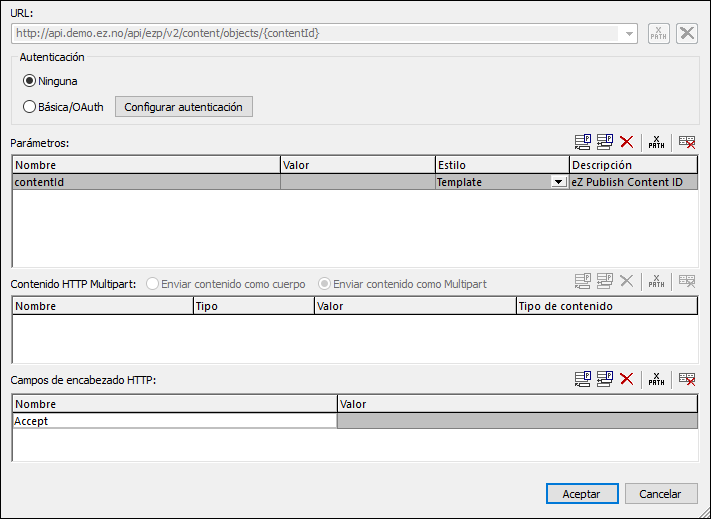The width and height of the screenshot is (711, 519).
Task: Delete HTTP header field with red X
Action: point(626,379)
